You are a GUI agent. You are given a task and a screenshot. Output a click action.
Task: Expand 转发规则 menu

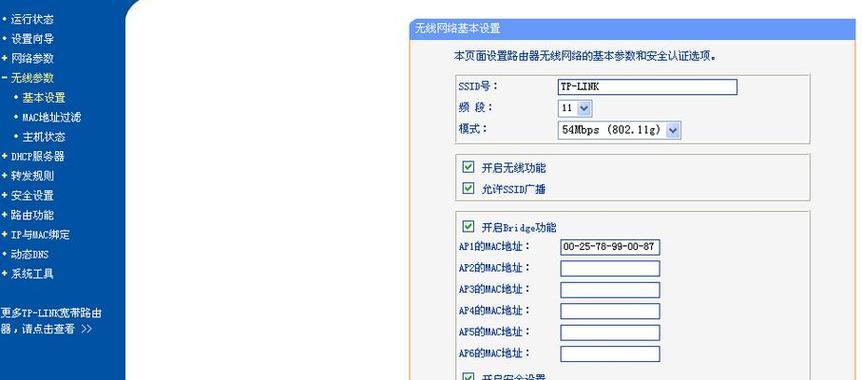click(x=32, y=176)
